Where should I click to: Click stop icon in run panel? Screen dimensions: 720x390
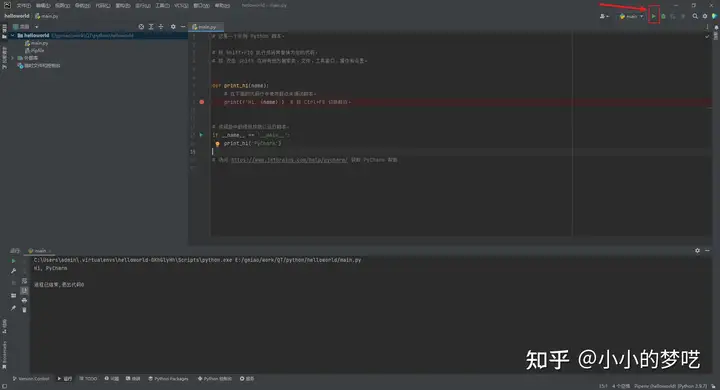click(x=13, y=283)
